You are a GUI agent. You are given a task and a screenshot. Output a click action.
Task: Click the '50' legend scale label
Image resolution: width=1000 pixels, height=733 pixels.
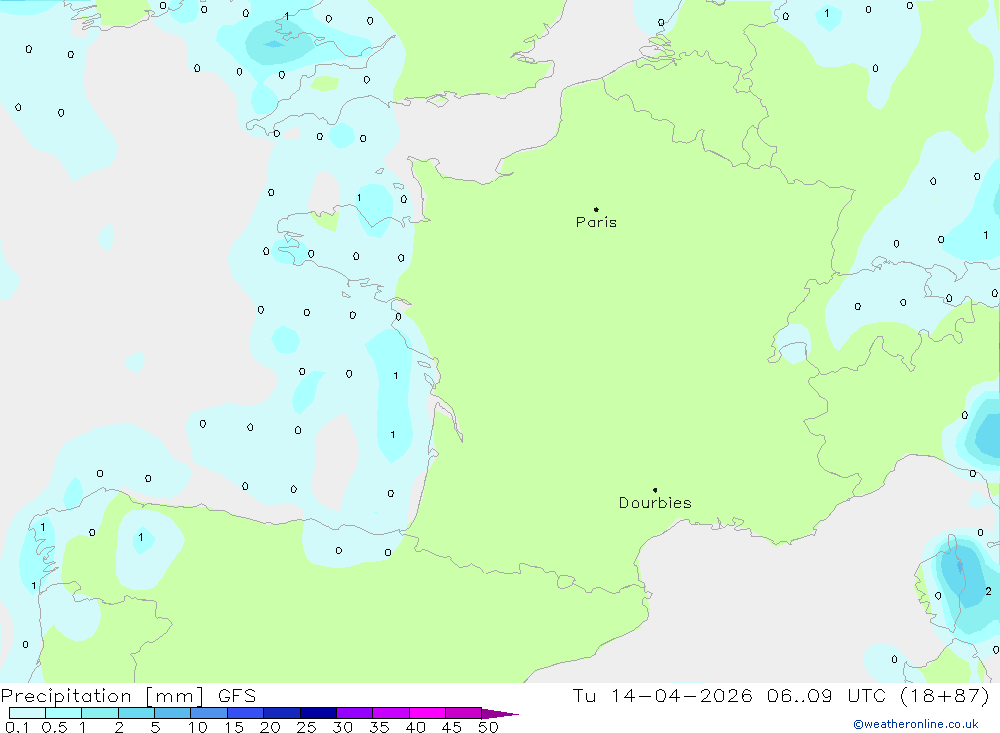(489, 727)
